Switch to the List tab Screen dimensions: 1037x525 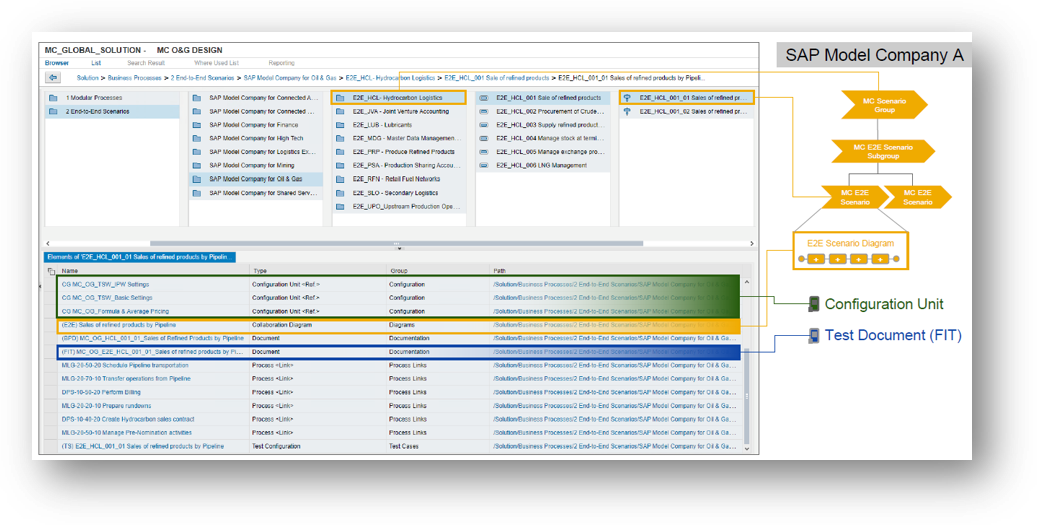pyautogui.click(x=96, y=62)
